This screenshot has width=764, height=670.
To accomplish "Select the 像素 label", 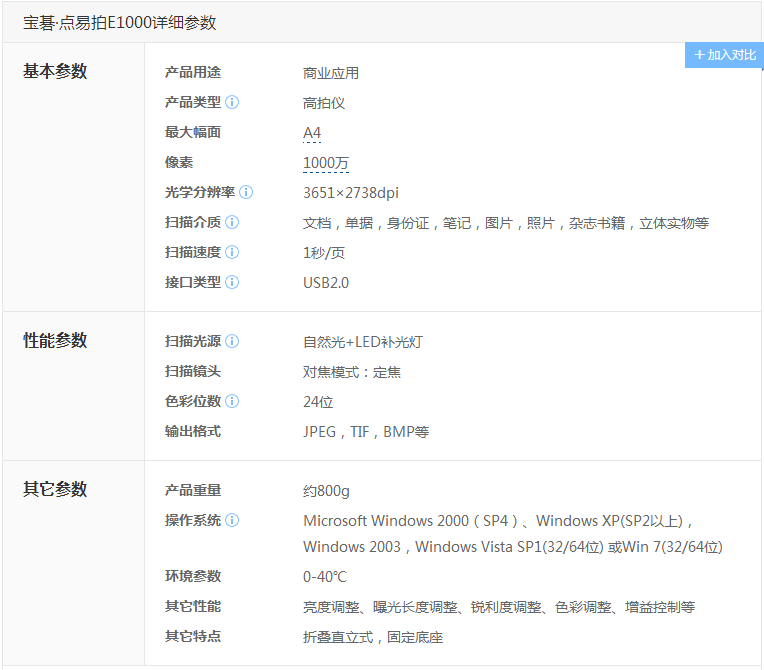I will point(179,162).
